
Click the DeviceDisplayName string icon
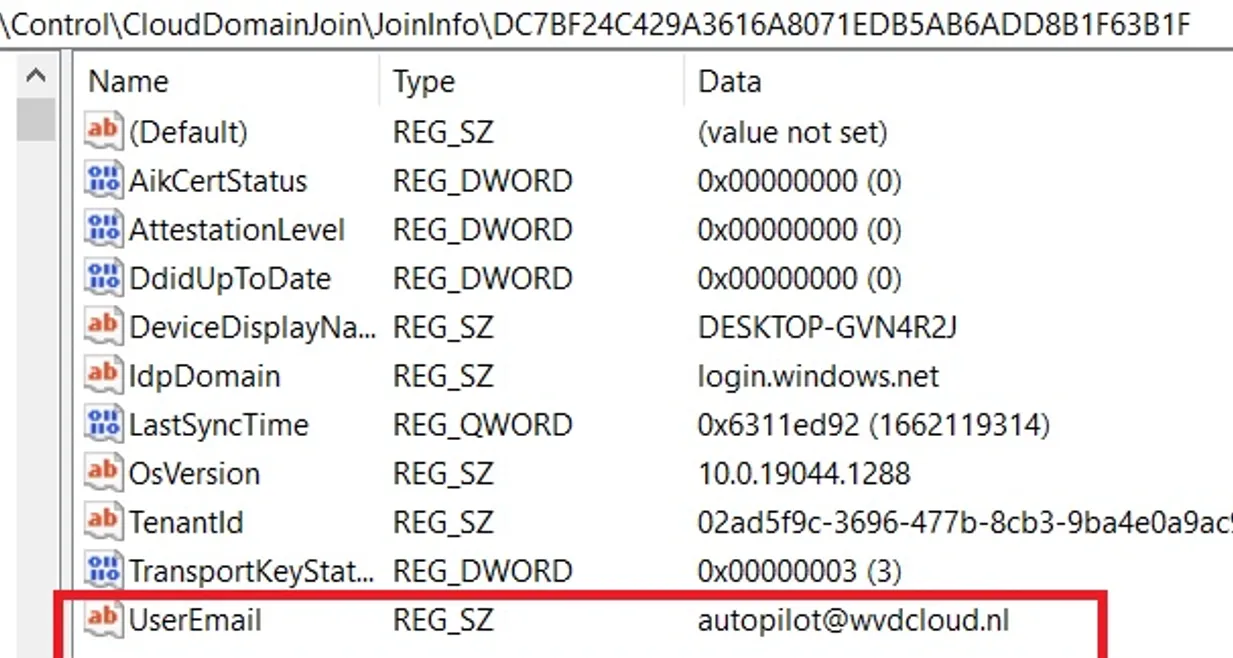(x=103, y=326)
